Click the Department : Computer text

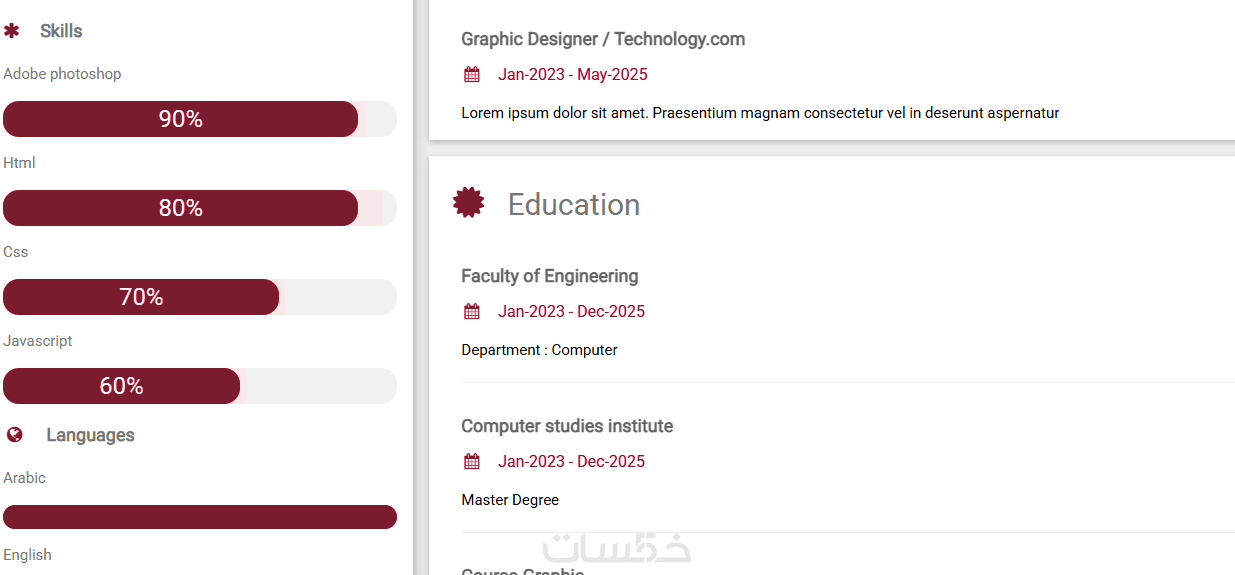coord(539,350)
